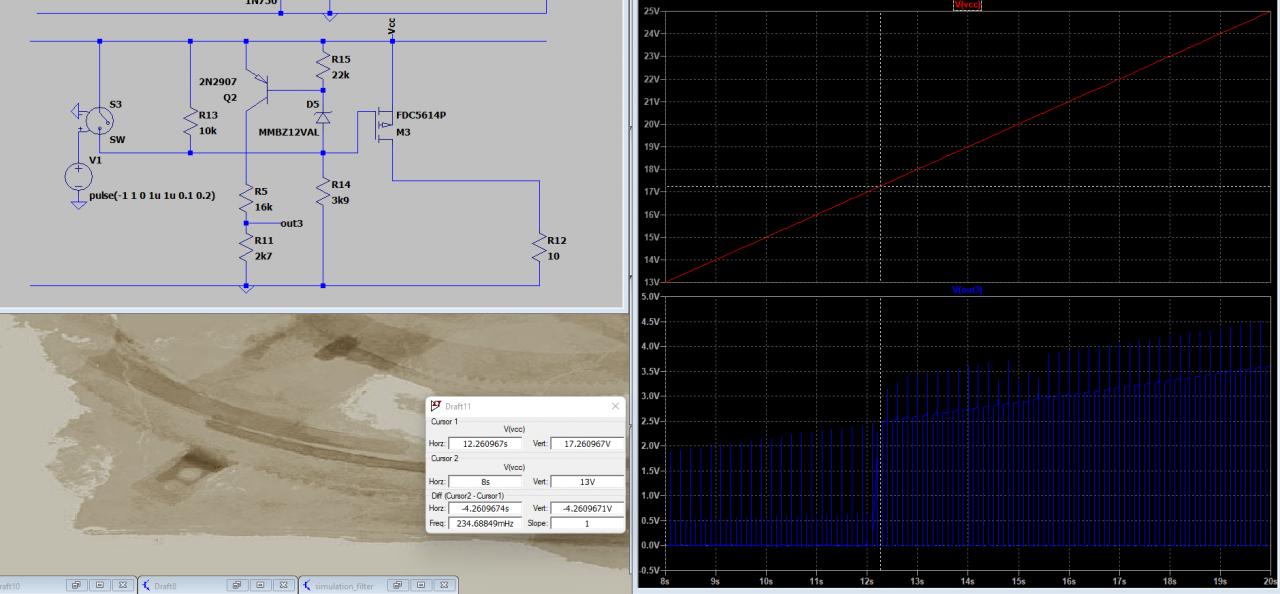Click the simulation_filter minimized window title
Image resolution: width=1280 pixels, height=594 pixels.
[x=343, y=586]
